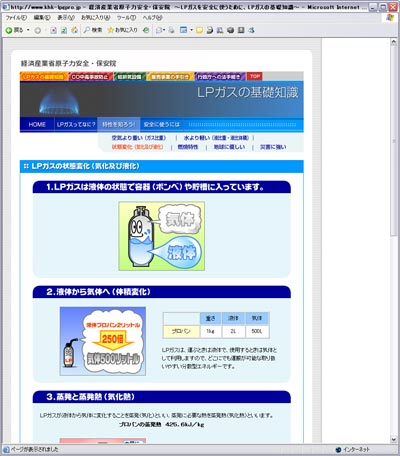Click the Forward navigation arrow icon
Viewport: 400px width, 456px height.
(38, 30)
